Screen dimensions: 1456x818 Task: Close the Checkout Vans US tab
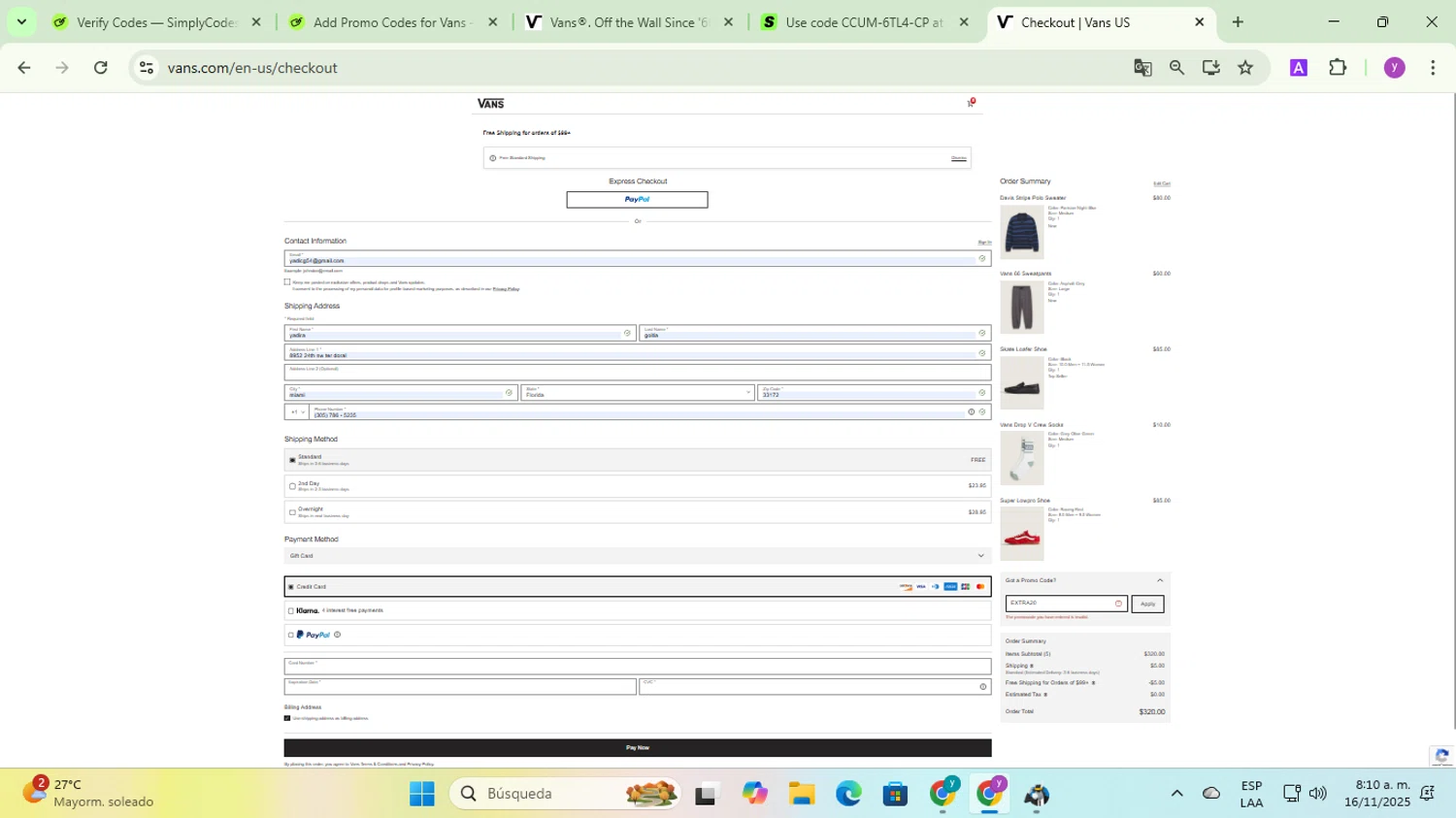pyautogui.click(x=1199, y=22)
